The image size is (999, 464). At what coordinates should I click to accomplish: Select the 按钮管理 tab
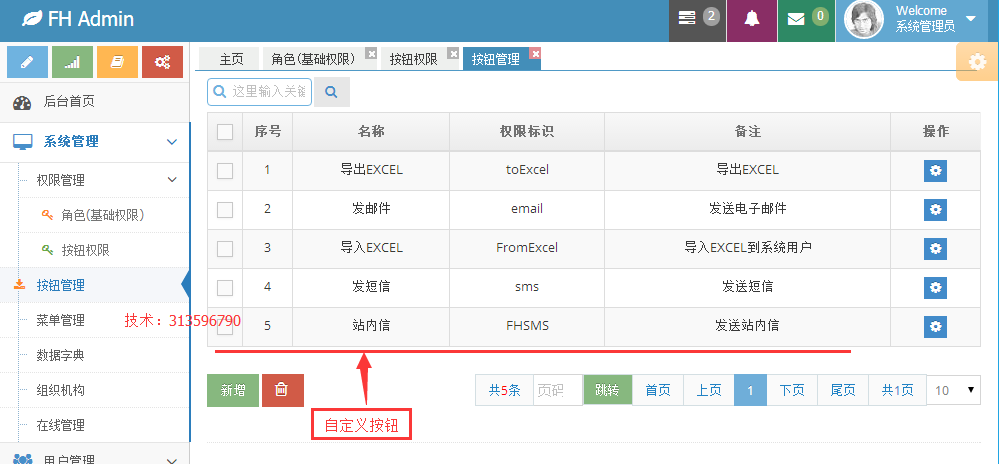(x=496, y=59)
